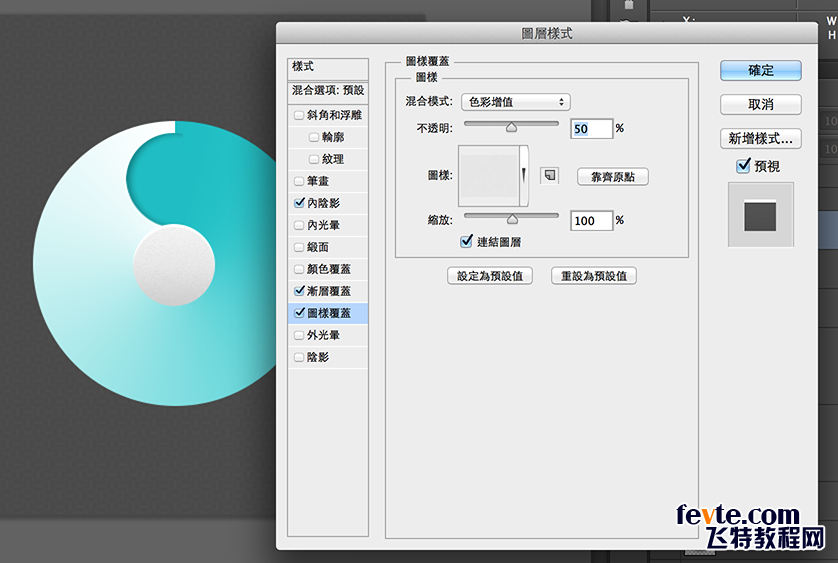
Task: Open the pattern picker dropdown arrow
Action: point(523,175)
